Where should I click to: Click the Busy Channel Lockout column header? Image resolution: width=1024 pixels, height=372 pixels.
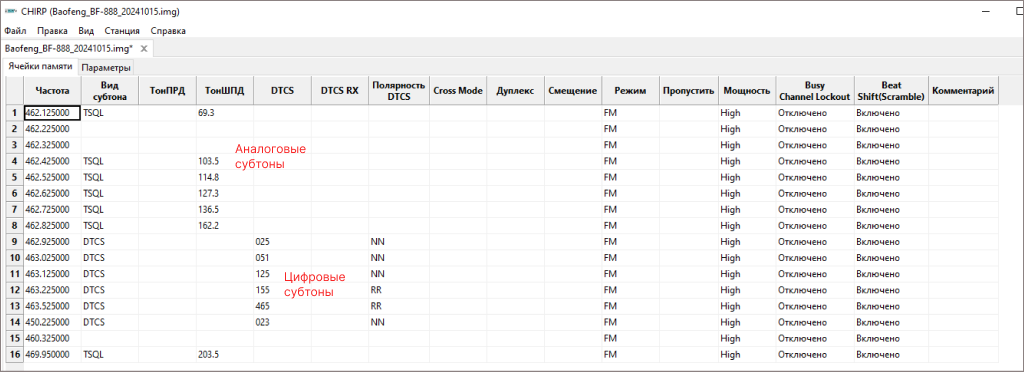pos(814,91)
